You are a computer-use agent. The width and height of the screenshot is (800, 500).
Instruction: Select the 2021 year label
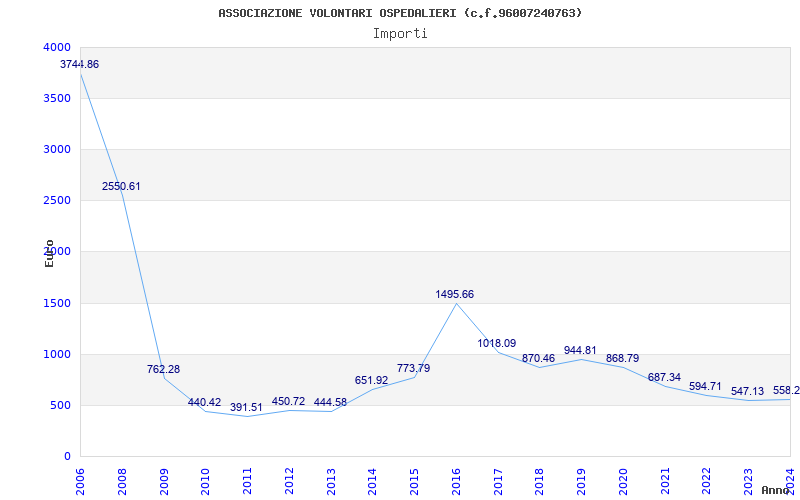[x=665, y=481]
